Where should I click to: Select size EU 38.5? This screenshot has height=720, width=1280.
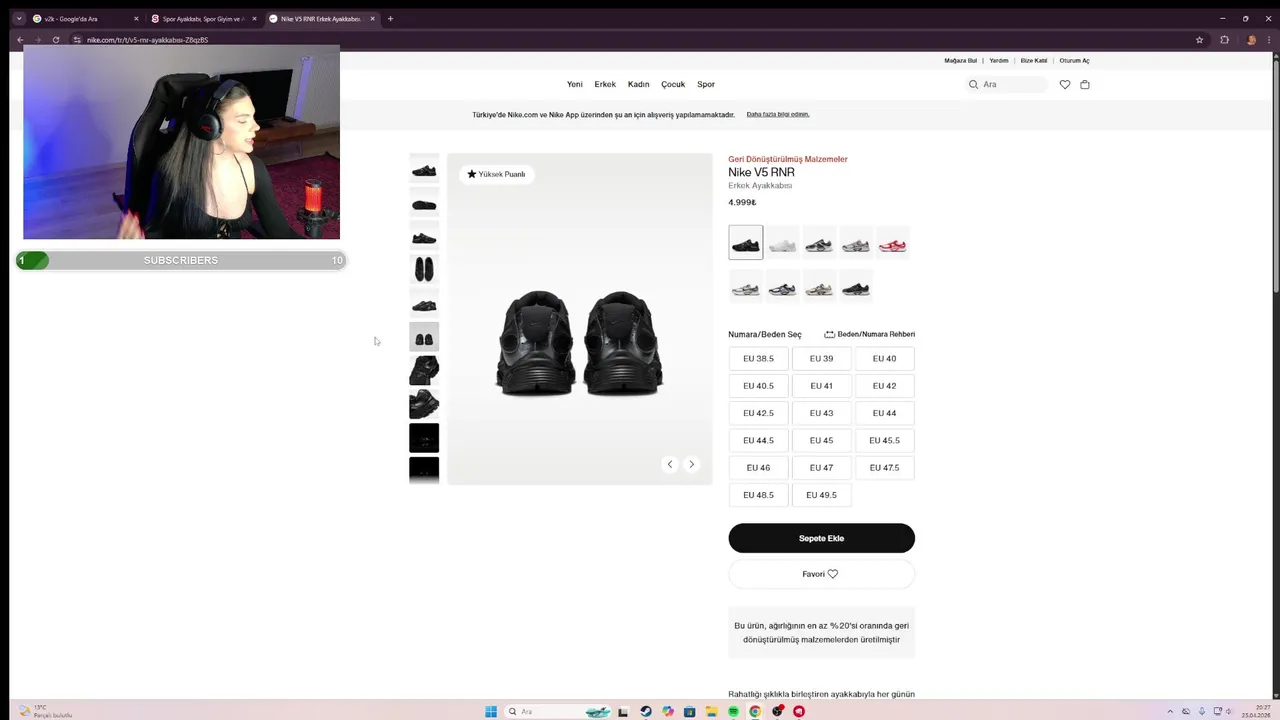(758, 359)
